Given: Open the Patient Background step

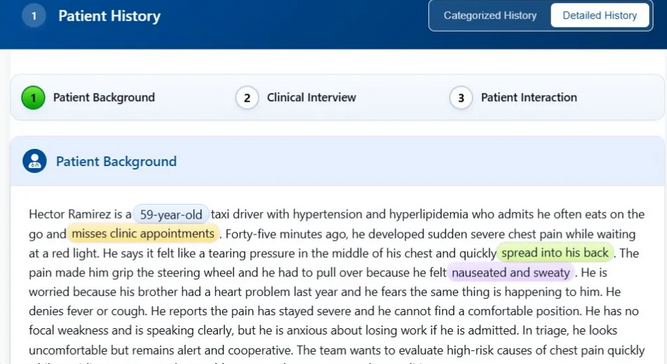Looking at the screenshot, I should (x=104, y=97).
